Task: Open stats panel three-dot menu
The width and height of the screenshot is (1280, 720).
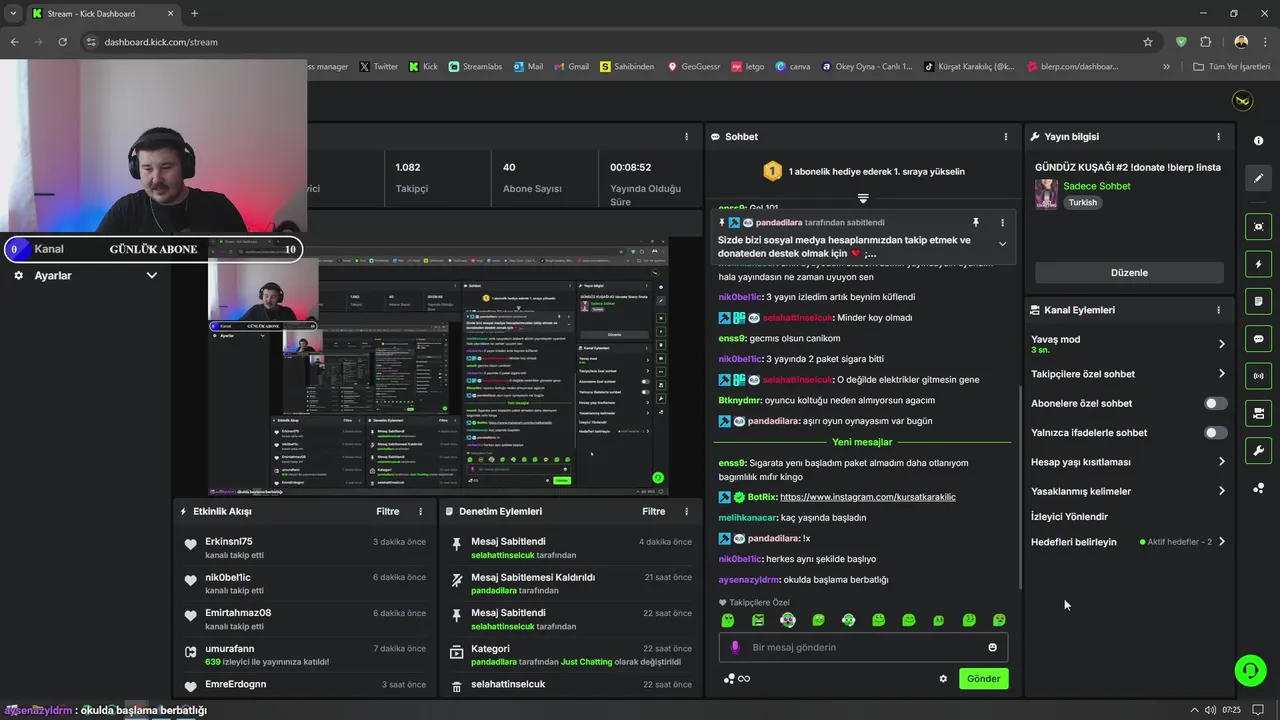Action: tap(686, 137)
